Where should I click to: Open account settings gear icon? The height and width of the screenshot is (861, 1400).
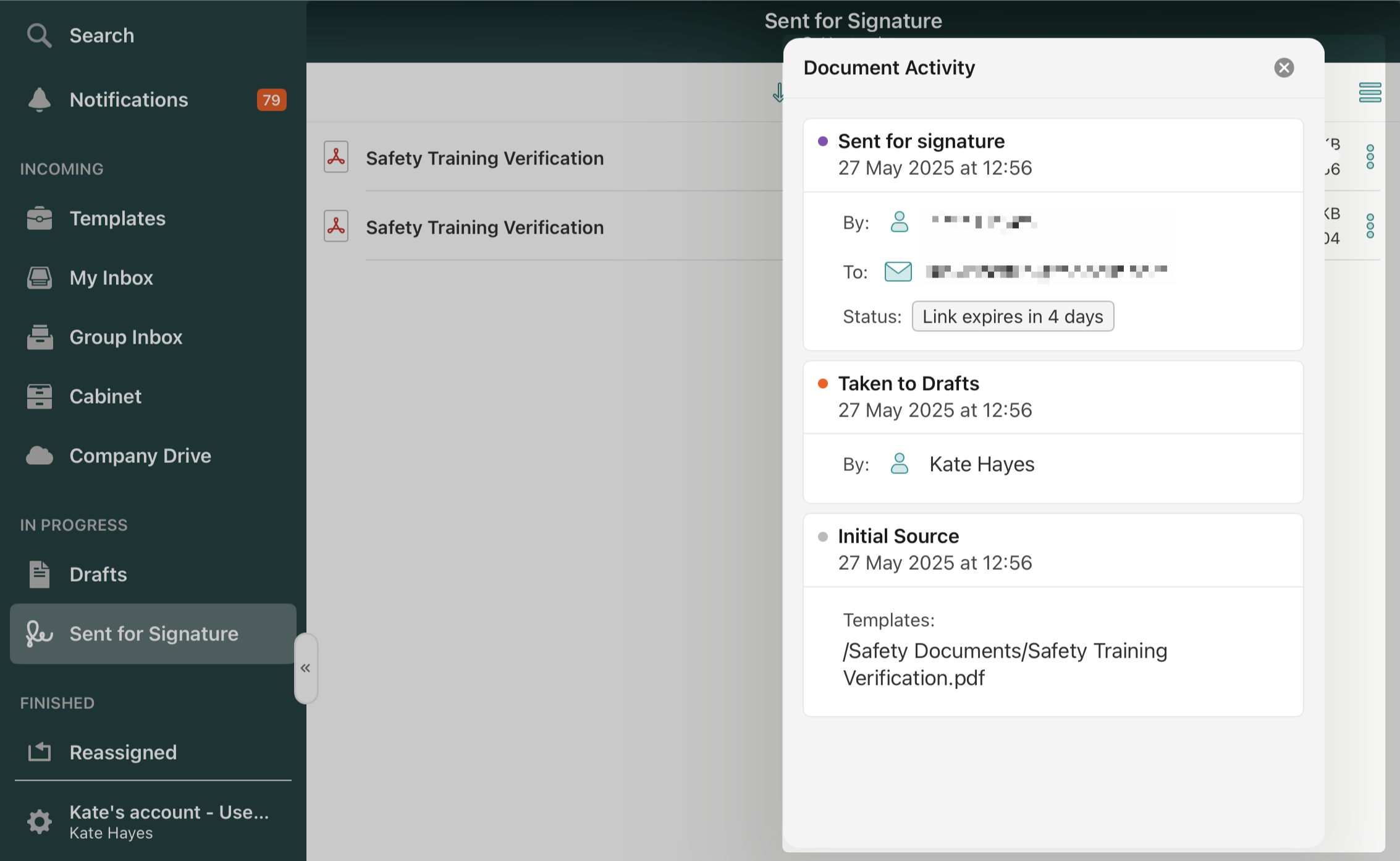[x=40, y=821]
